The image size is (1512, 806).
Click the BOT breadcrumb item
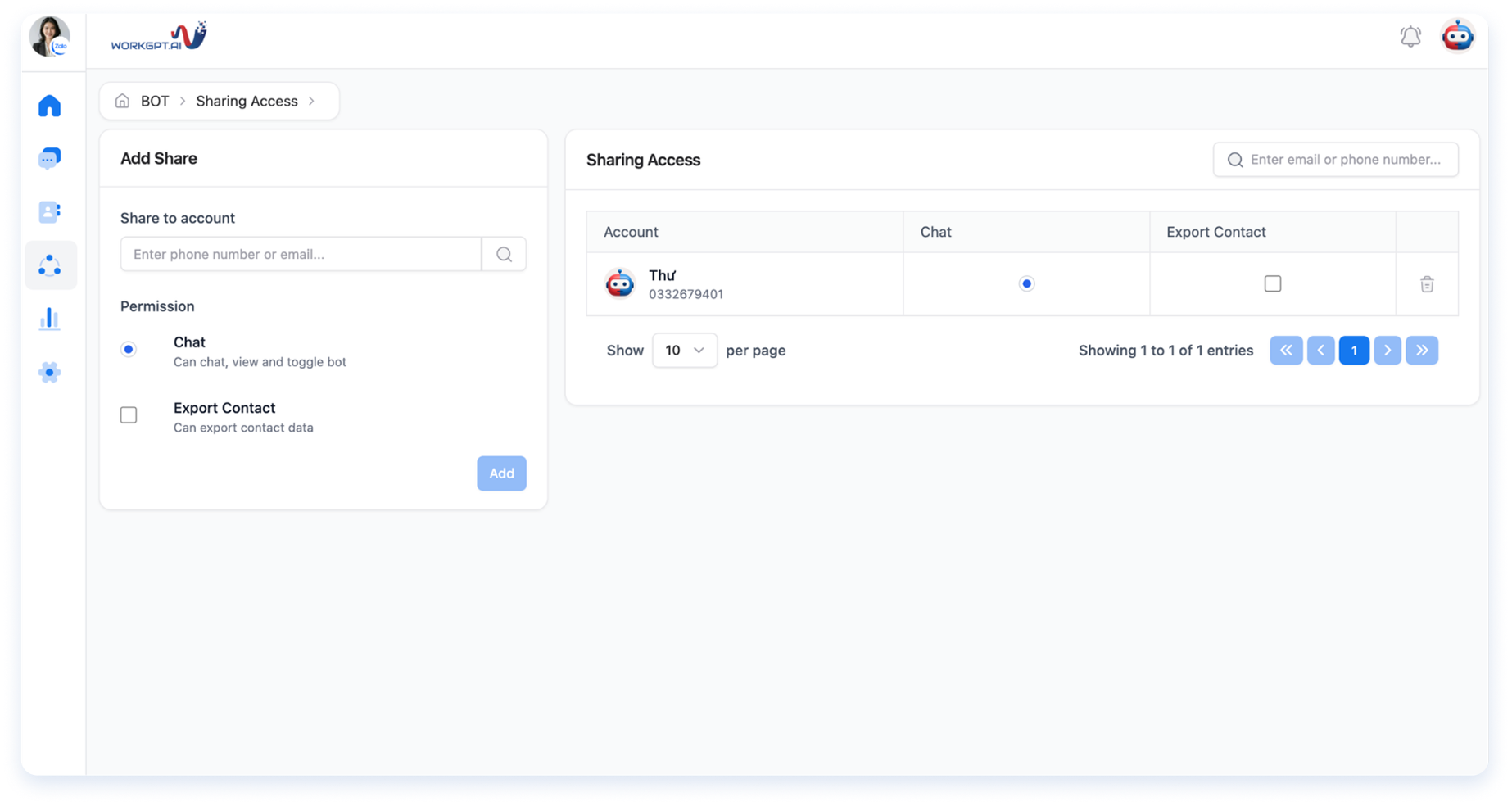[x=155, y=101]
